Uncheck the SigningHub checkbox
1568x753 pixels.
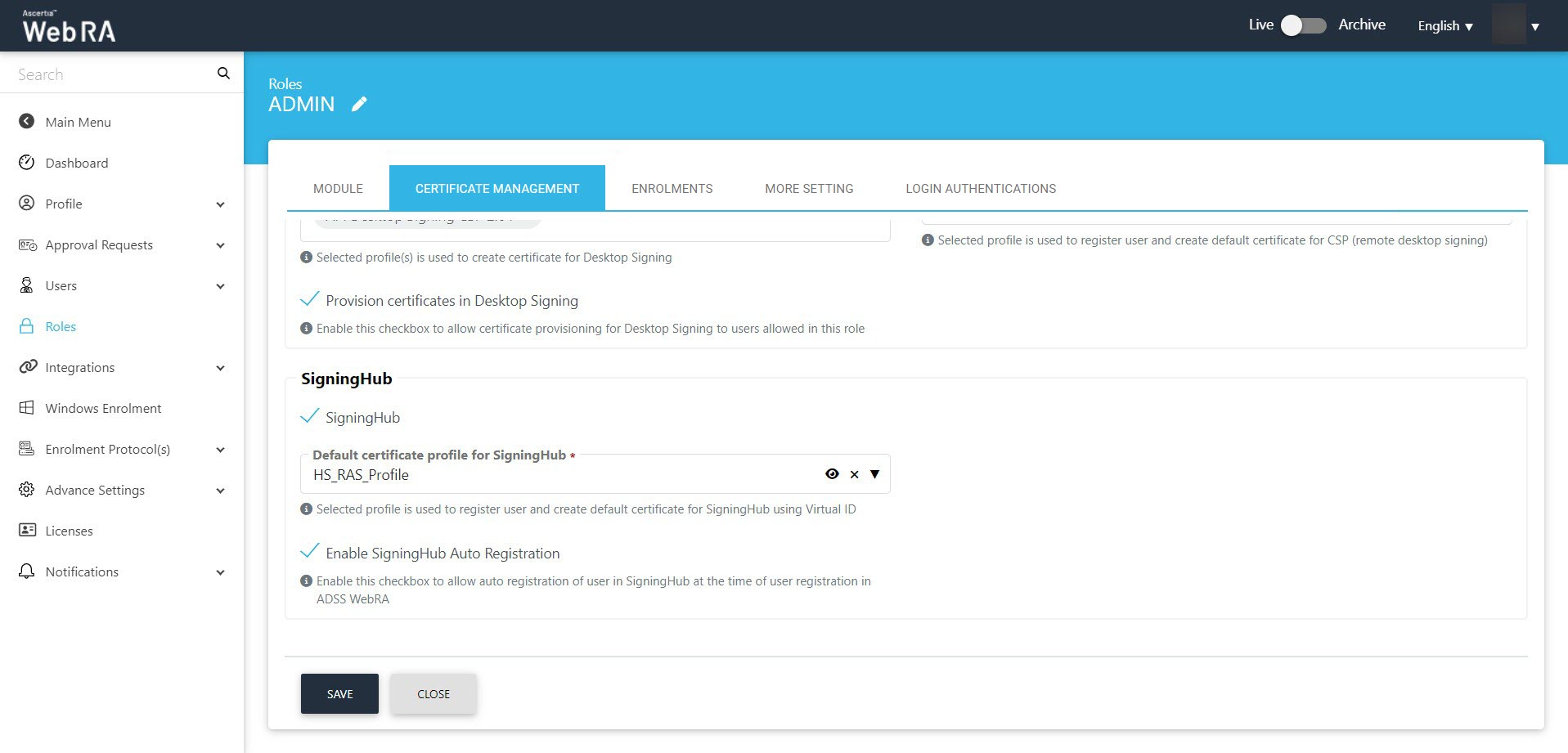(x=310, y=416)
